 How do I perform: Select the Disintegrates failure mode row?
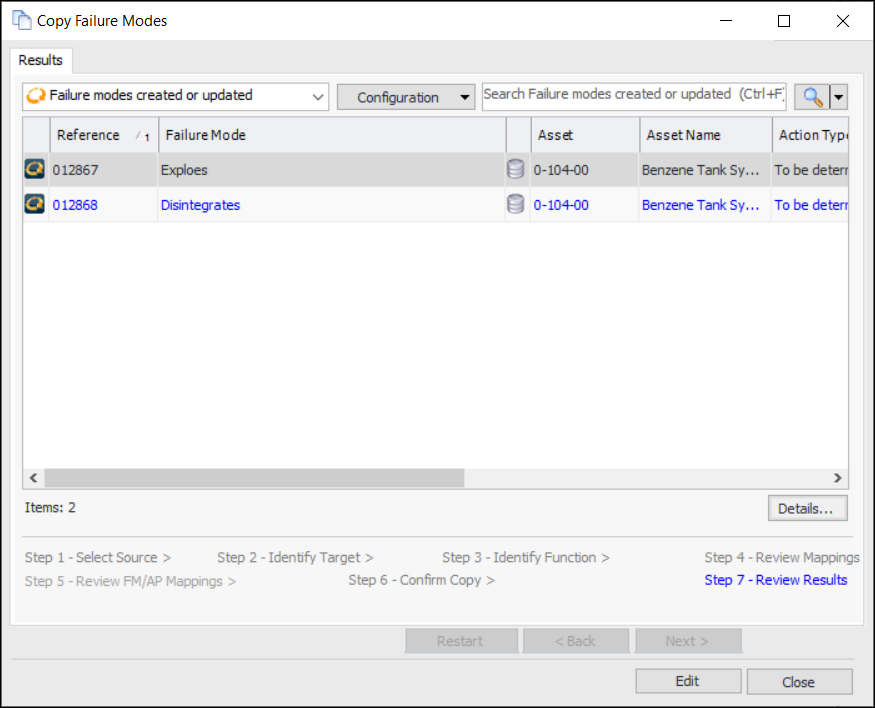200,205
